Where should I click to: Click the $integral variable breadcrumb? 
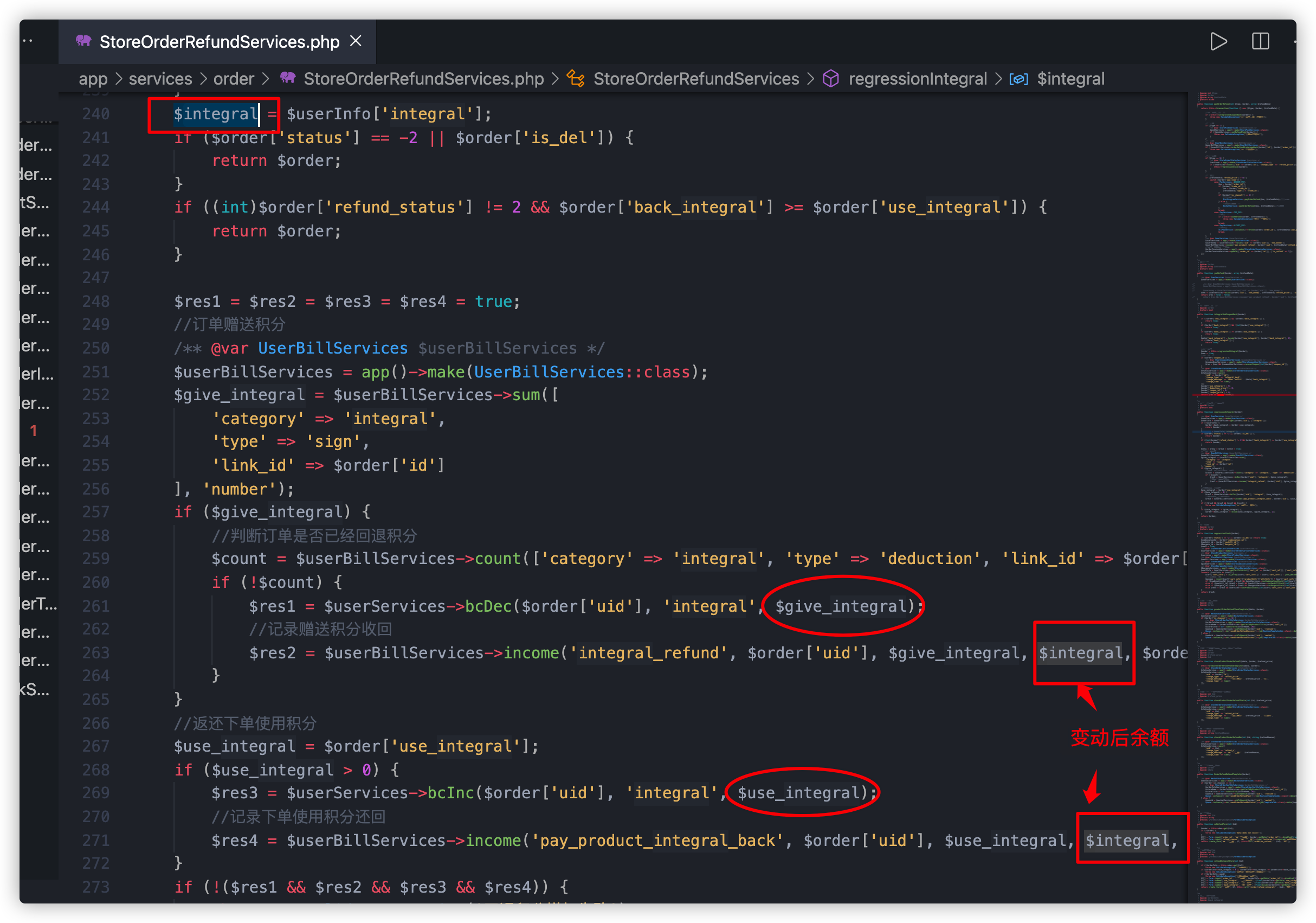(x=1070, y=79)
